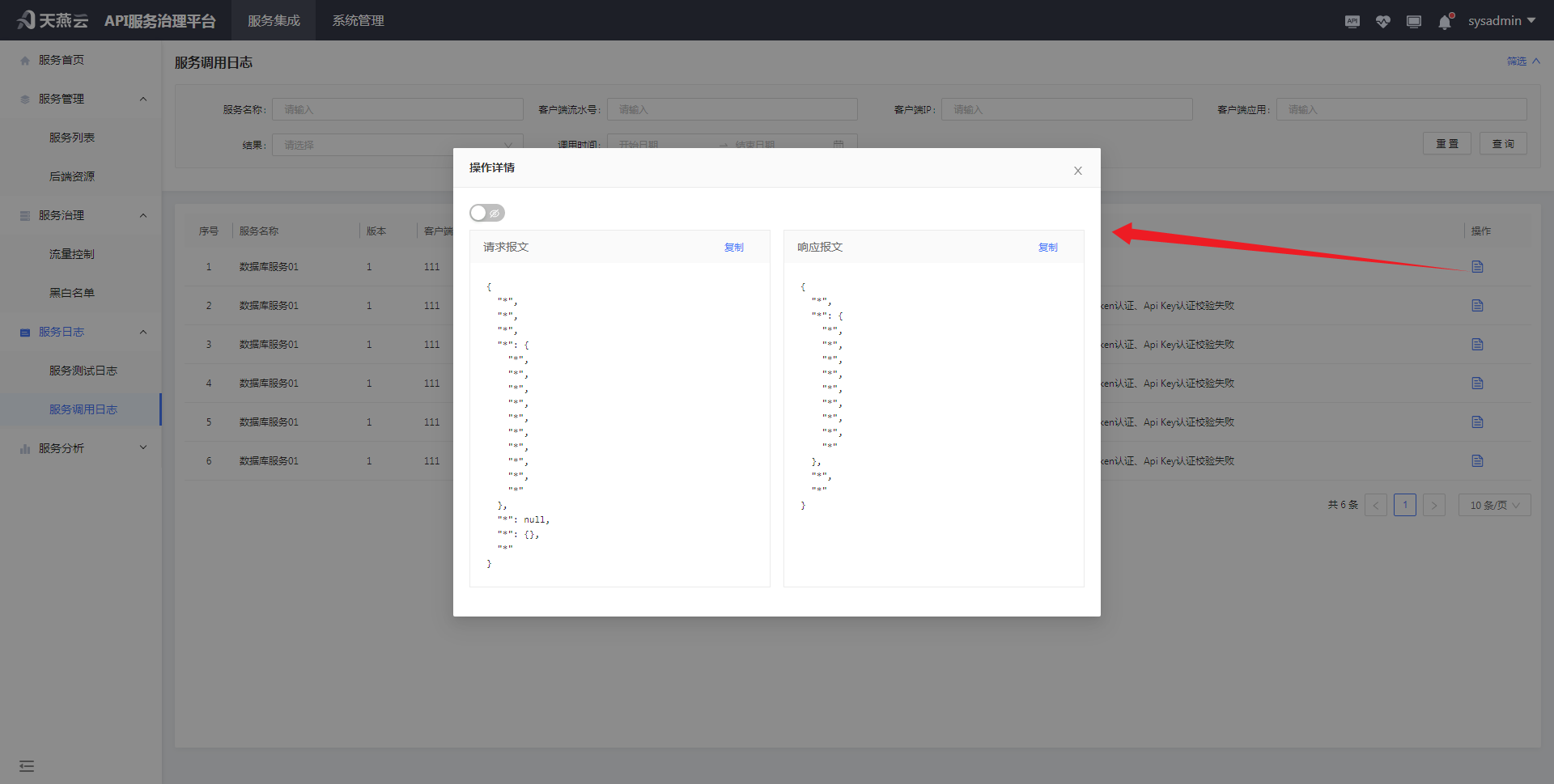
Task: Toggle the plaintext visibility switch in dialog
Action: (487, 213)
